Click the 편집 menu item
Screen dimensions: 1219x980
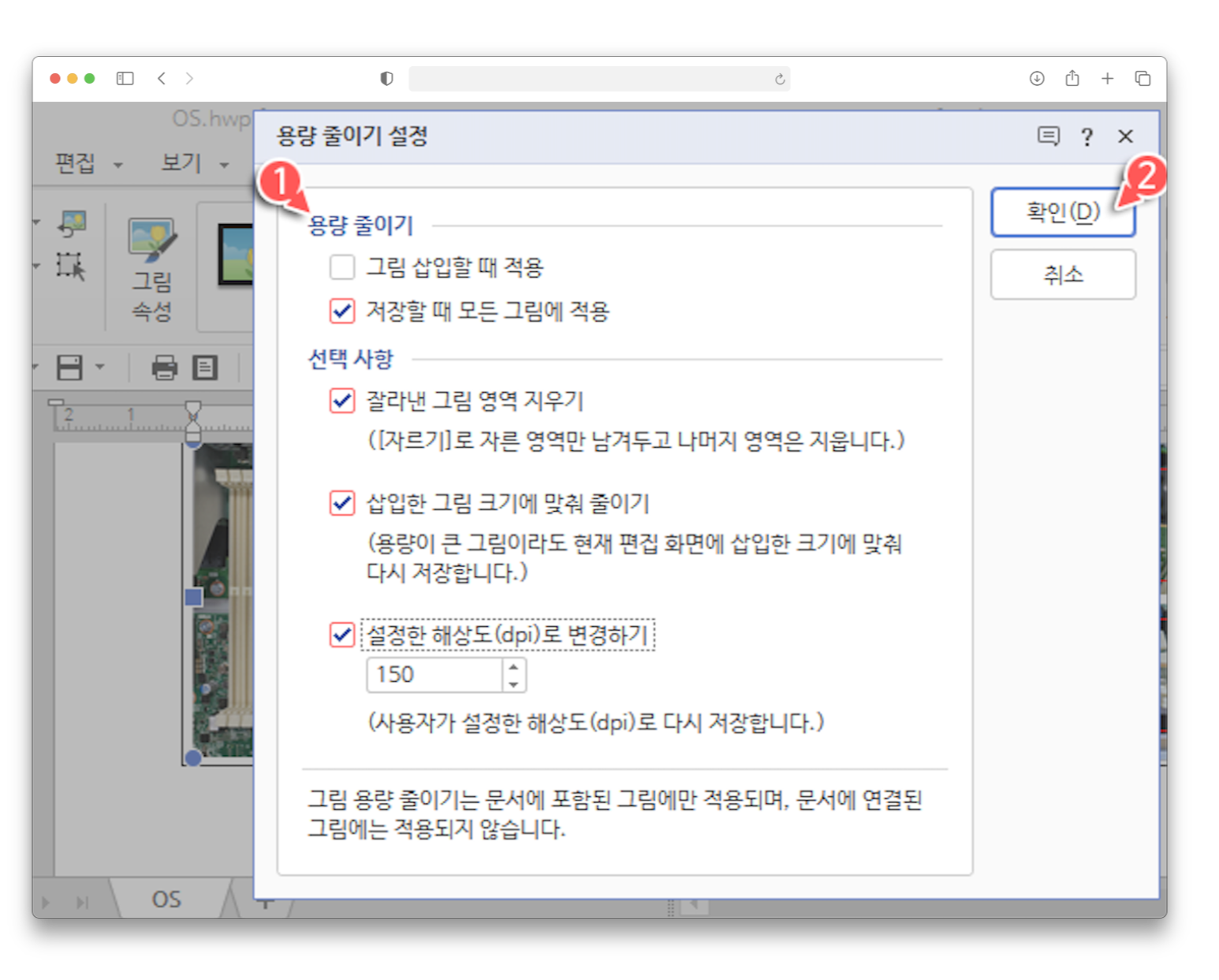tap(76, 164)
